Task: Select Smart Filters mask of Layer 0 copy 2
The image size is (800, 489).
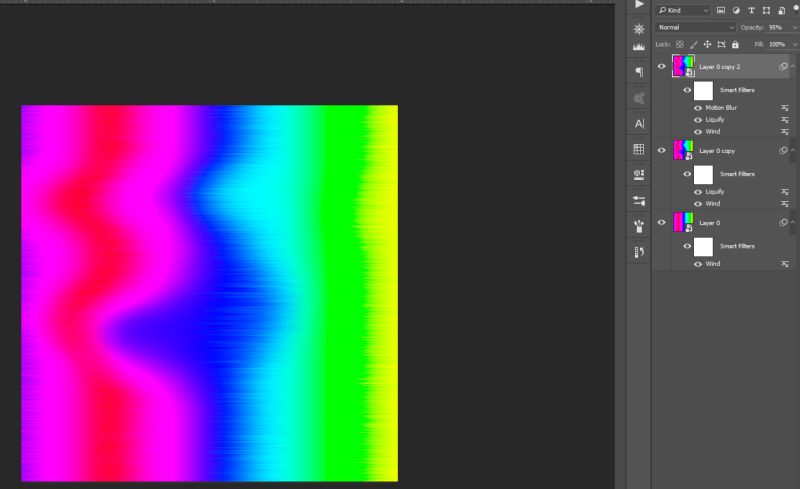Action: click(x=703, y=90)
